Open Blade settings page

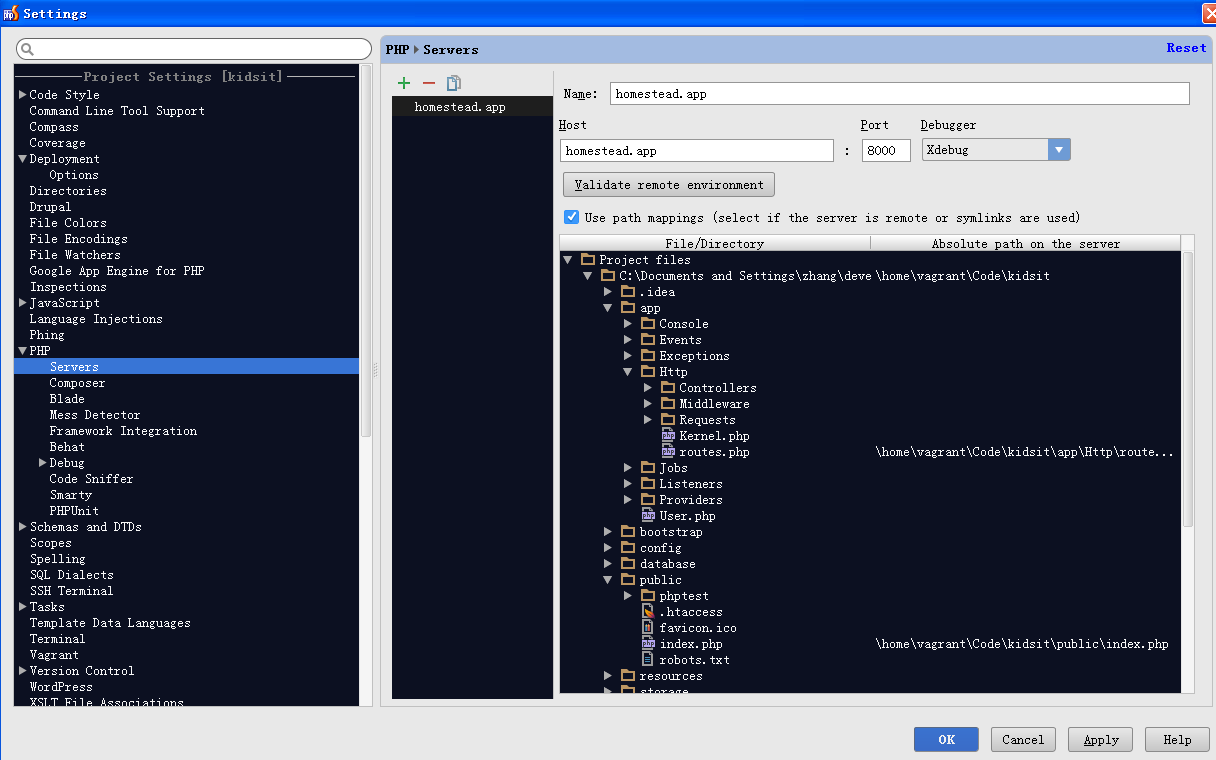(67, 399)
